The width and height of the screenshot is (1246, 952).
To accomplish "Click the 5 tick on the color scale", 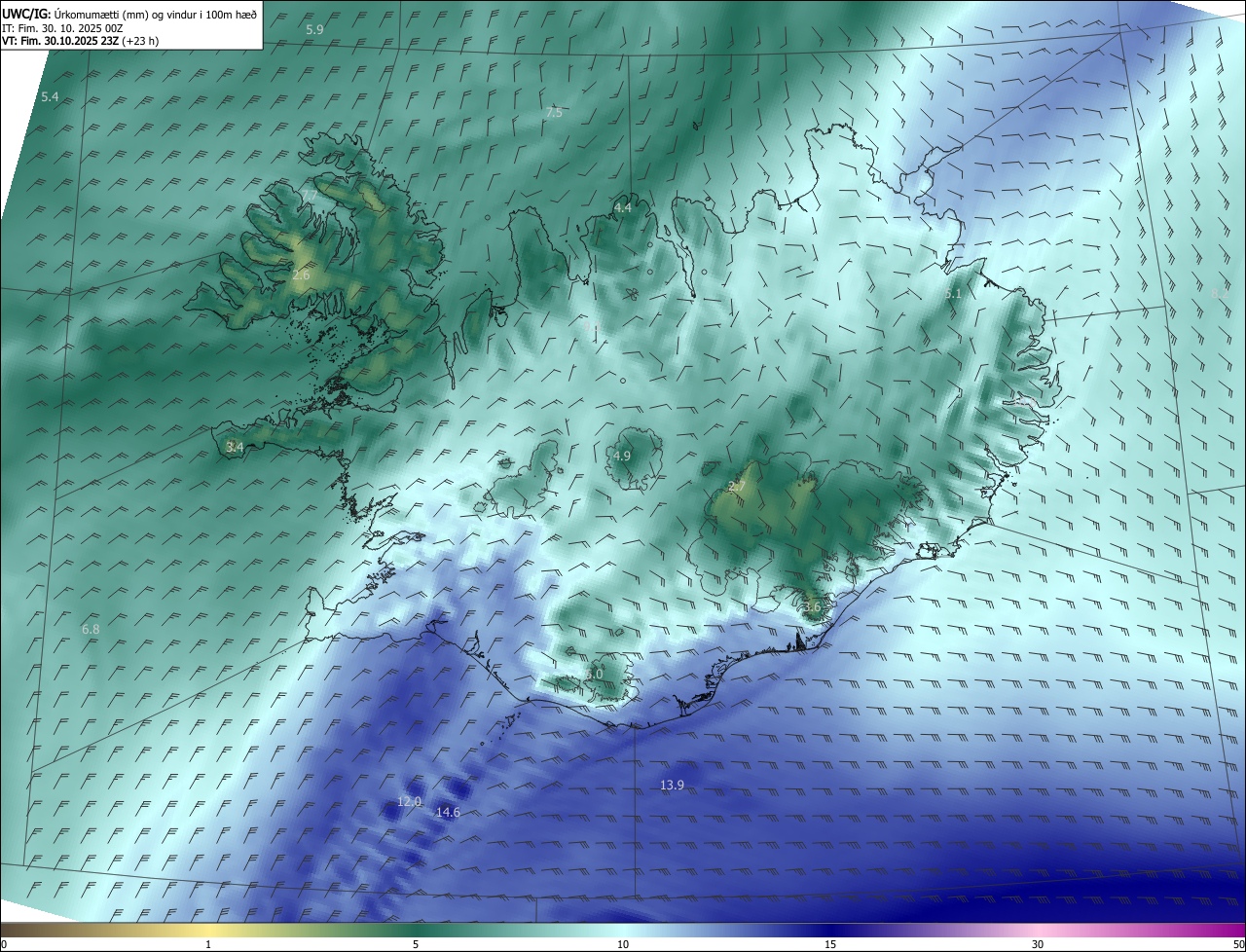I will 416,944.
